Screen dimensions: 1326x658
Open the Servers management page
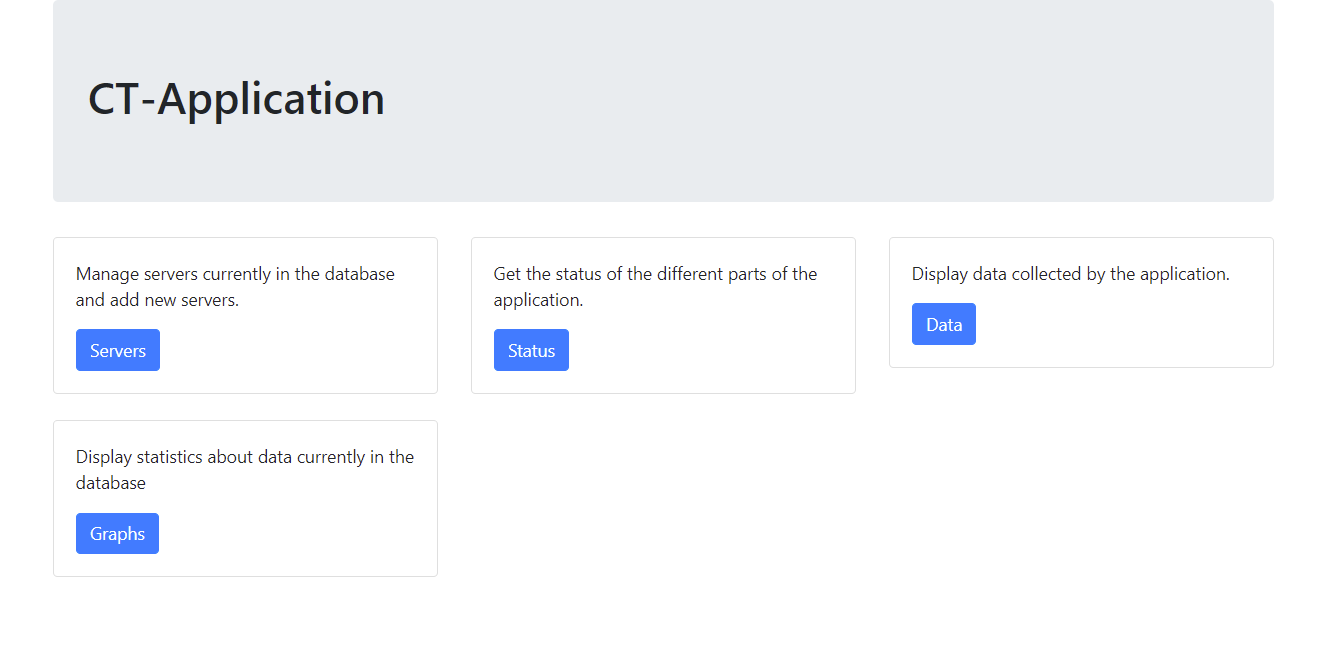pos(118,350)
